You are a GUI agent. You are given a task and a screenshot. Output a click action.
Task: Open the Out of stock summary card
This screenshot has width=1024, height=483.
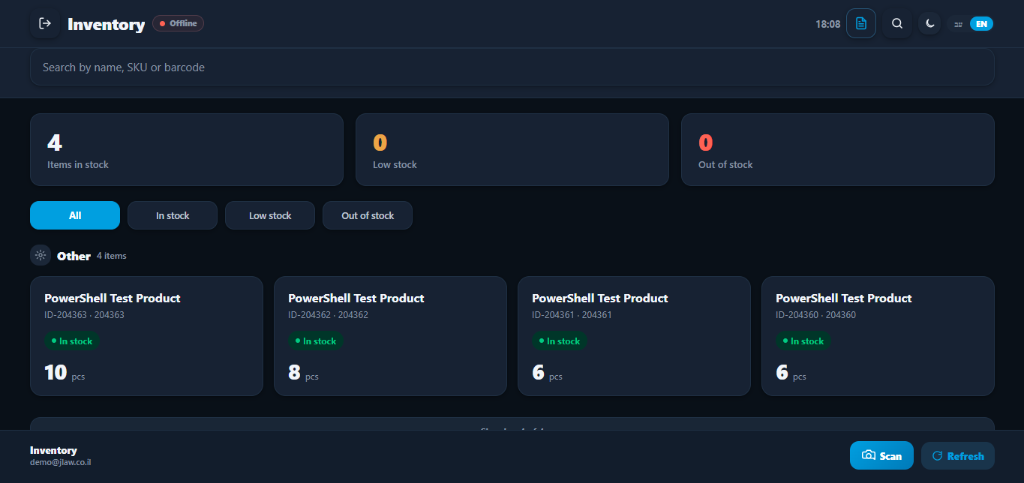pos(838,149)
